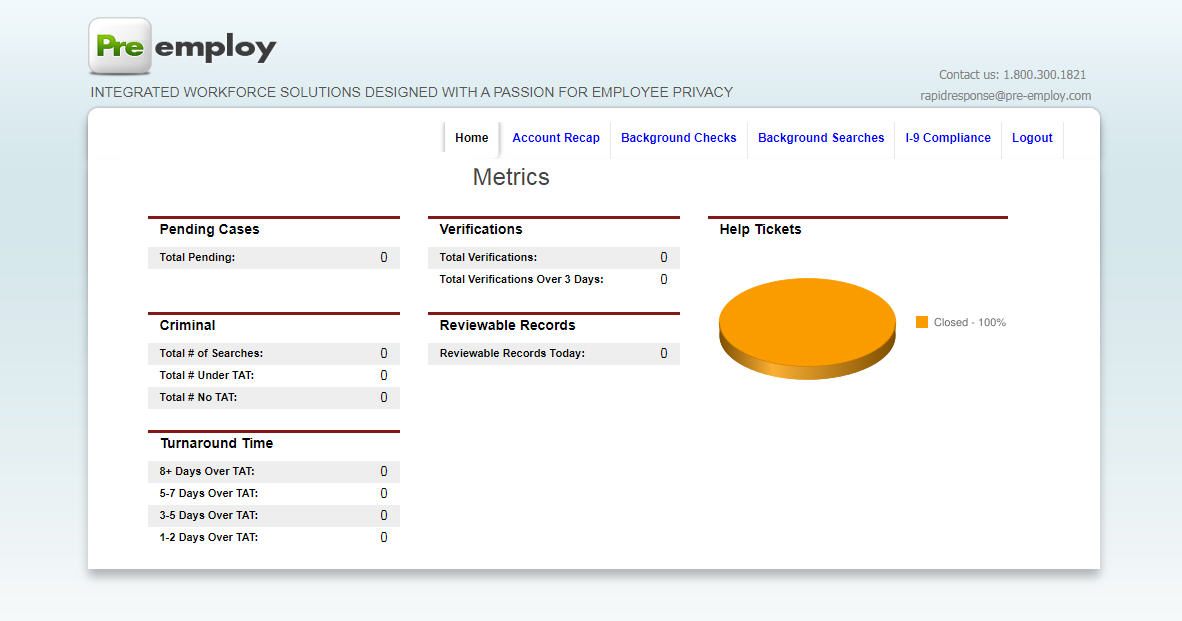Open the Background Checks section
The width and height of the screenshot is (1182, 621).
pos(678,138)
